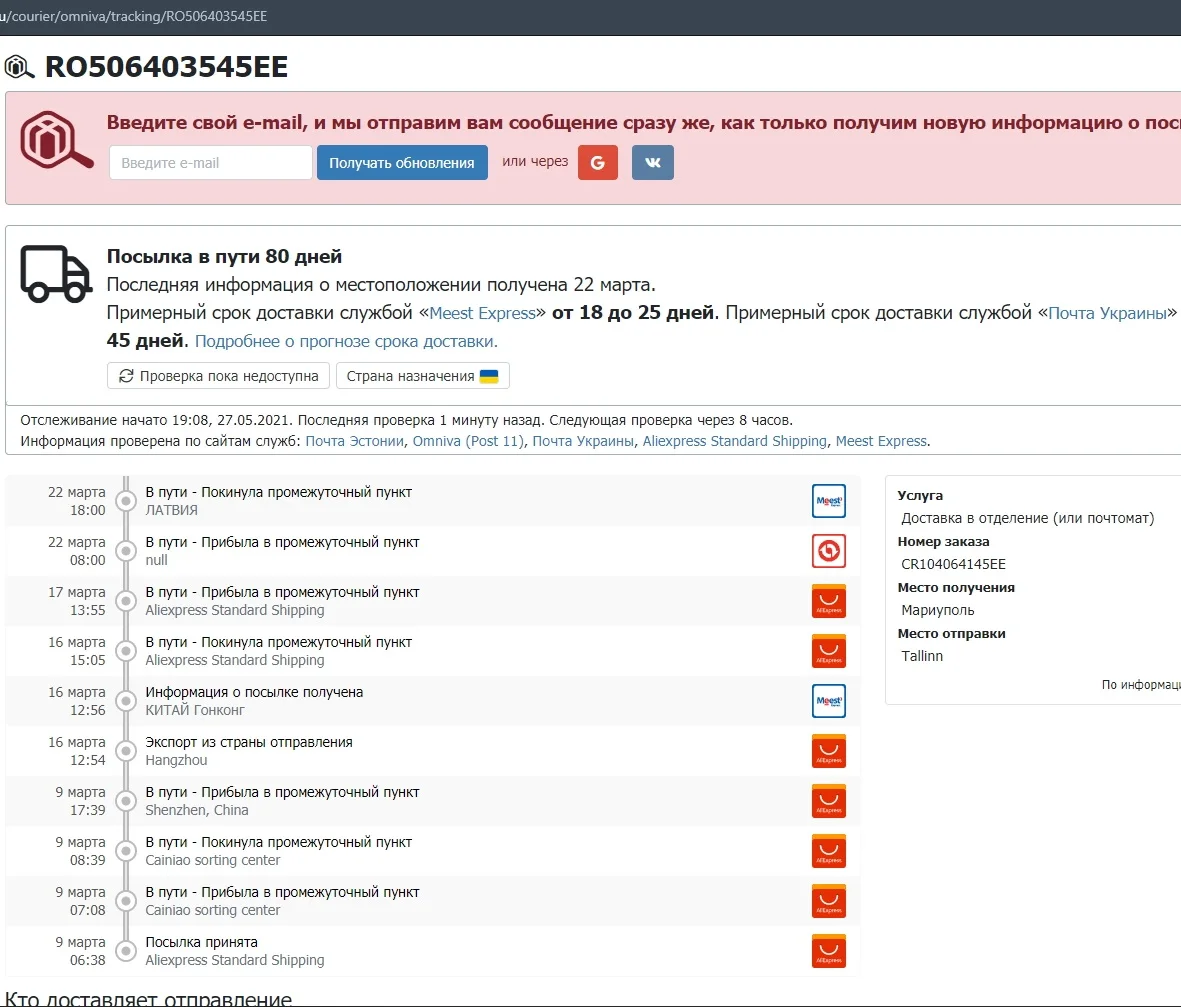Click the tracking number heading RO506403545EE

(166, 67)
